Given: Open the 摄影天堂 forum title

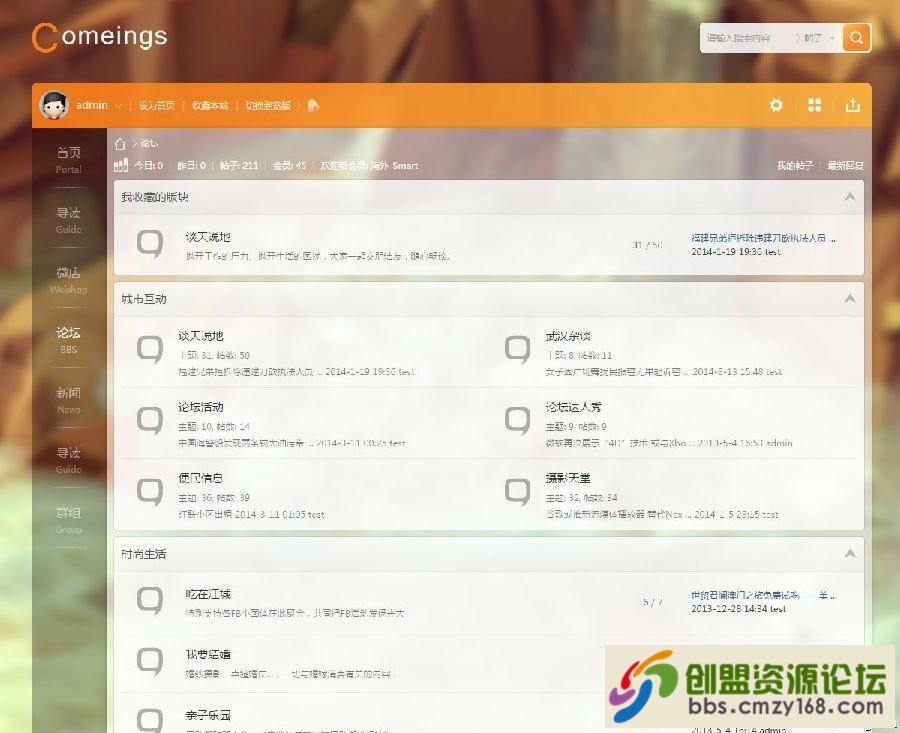Looking at the screenshot, I should (568, 478).
